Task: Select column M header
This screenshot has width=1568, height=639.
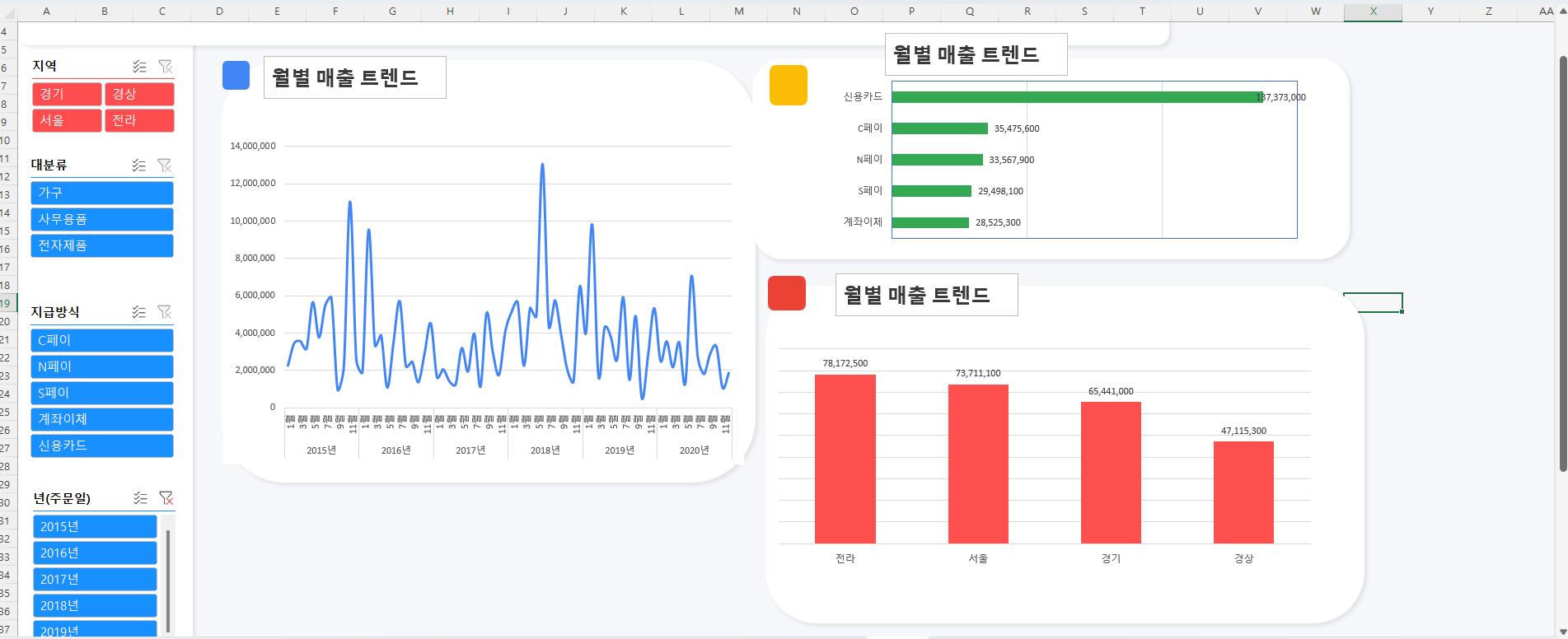Action: 738,11
